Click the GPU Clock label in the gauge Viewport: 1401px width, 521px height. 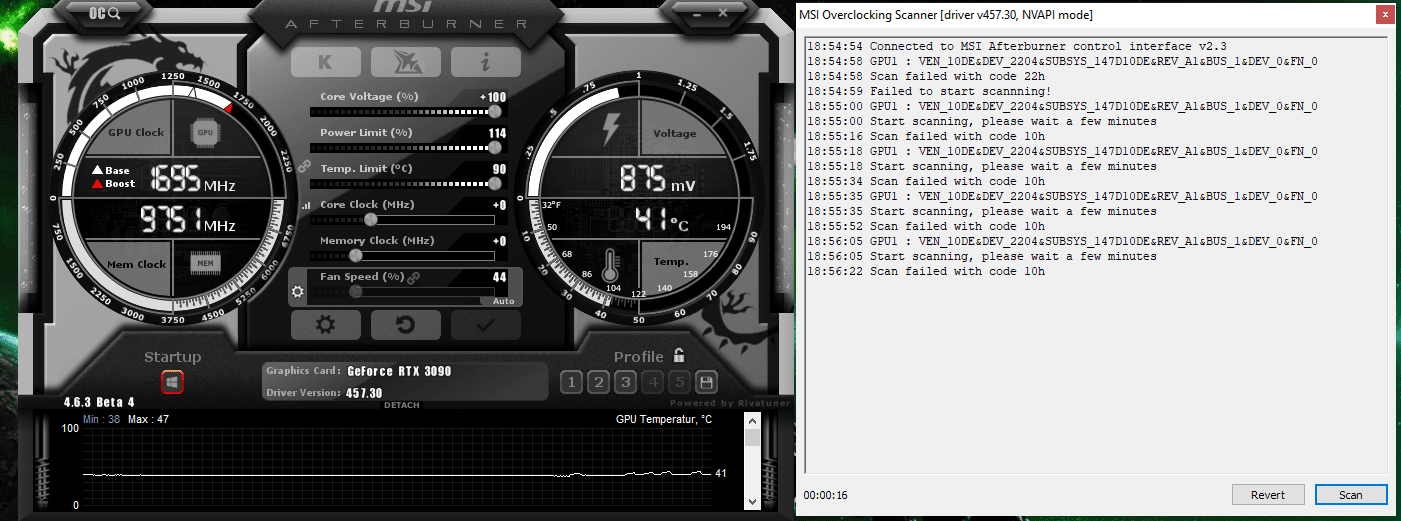(136, 132)
